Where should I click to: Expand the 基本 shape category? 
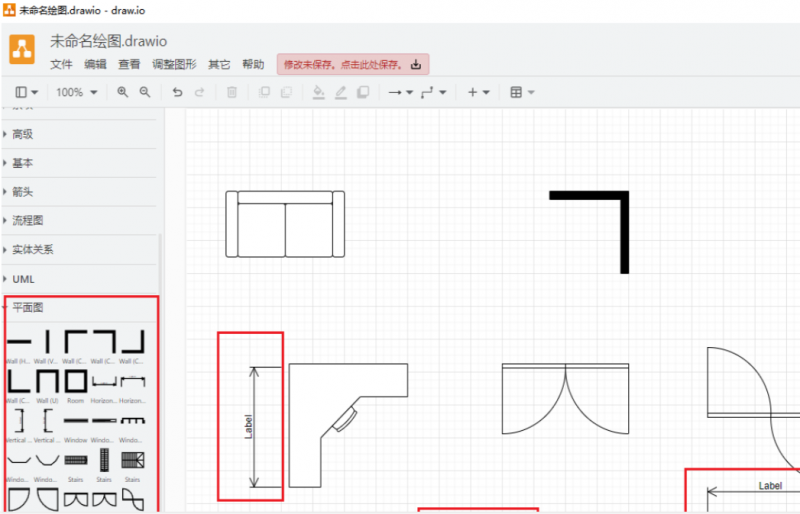[79, 163]
